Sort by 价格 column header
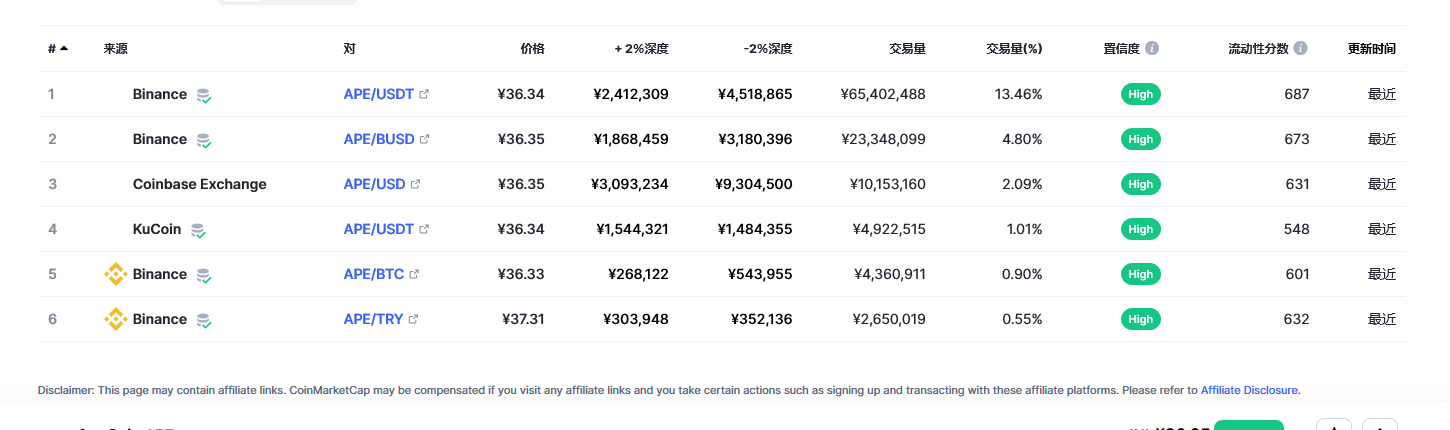The image size is (1450, 430). 533,48
